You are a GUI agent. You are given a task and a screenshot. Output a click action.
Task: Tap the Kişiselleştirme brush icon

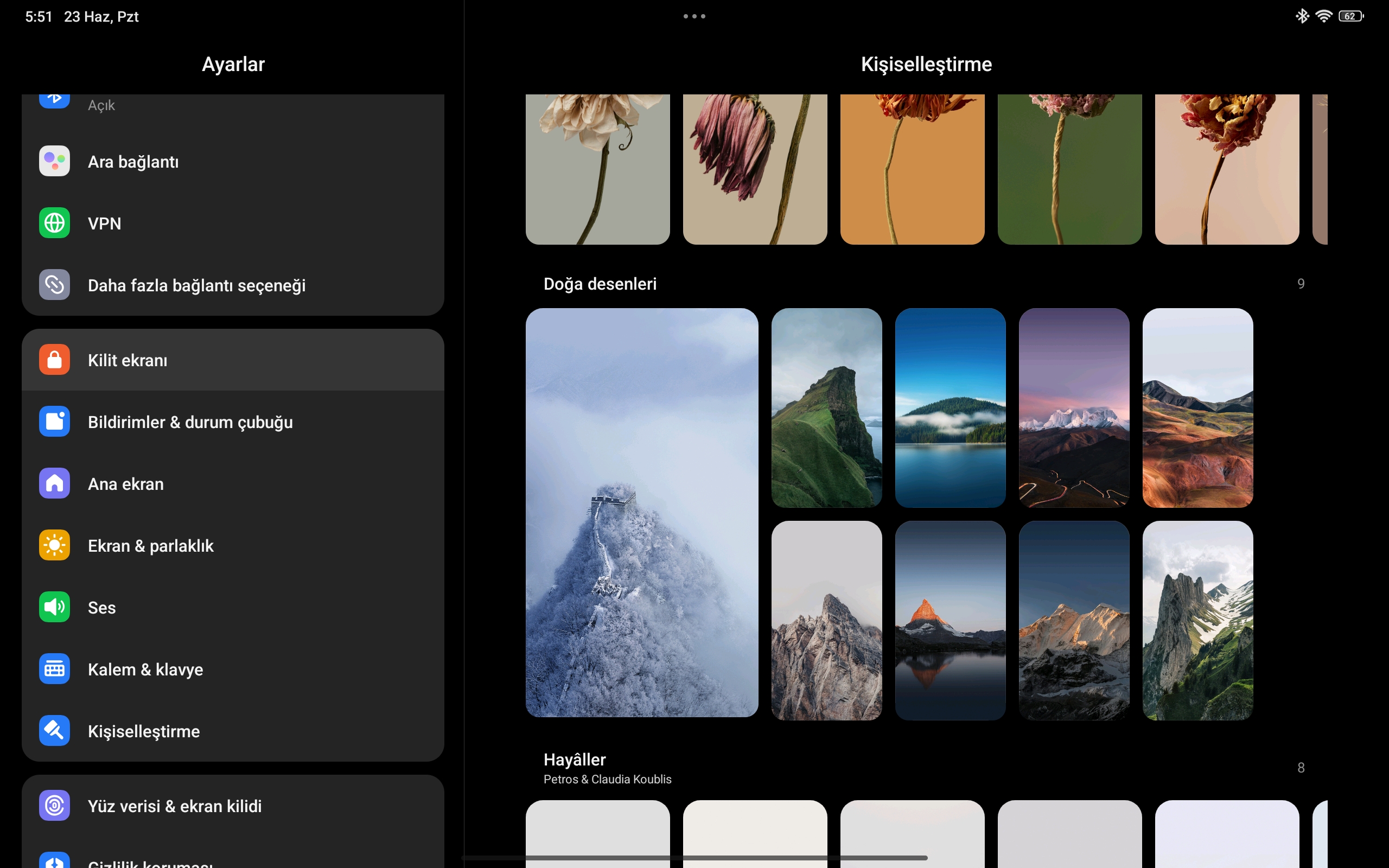click(54, 731)
